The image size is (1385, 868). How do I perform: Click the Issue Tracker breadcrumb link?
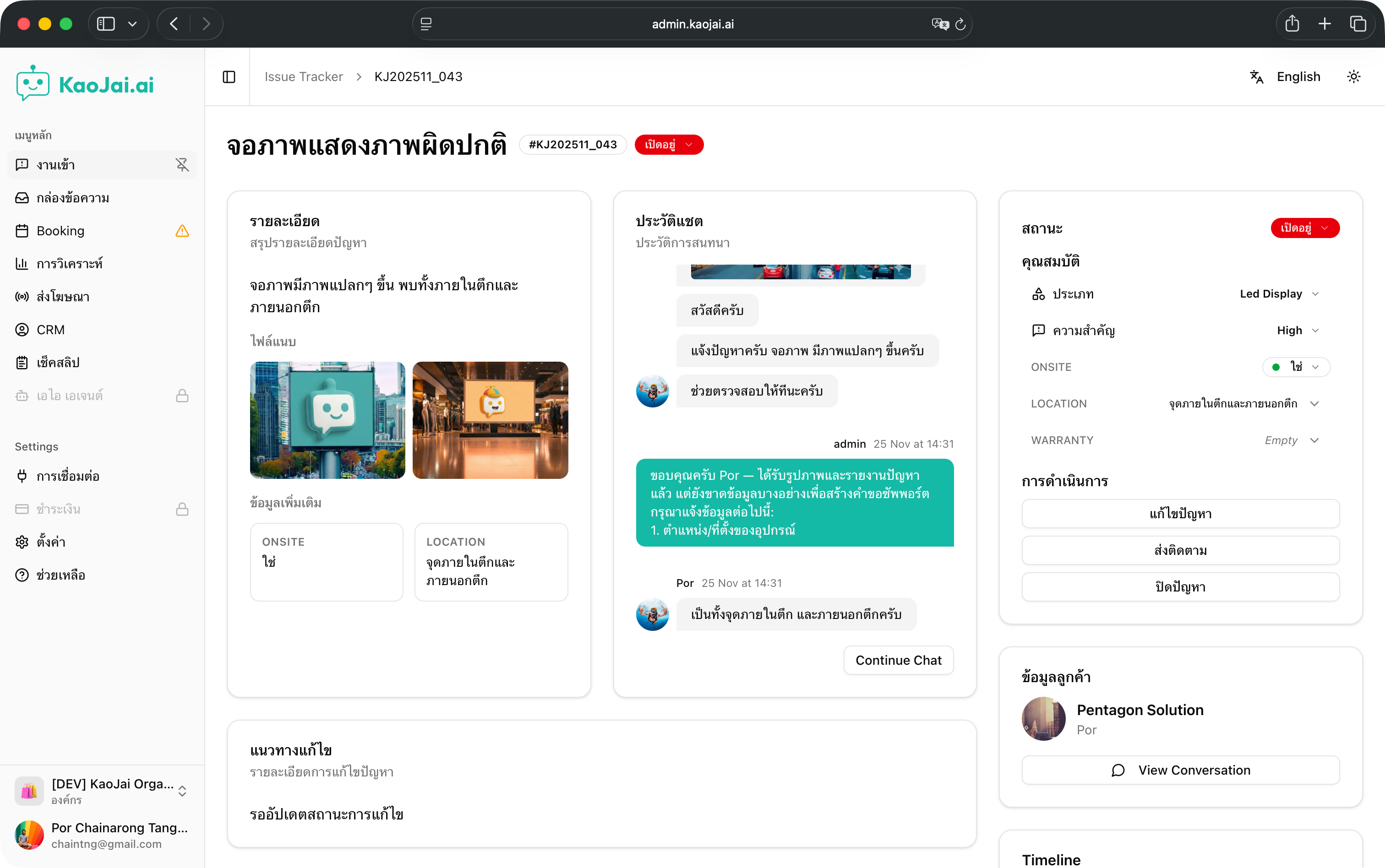coord(303,76)
